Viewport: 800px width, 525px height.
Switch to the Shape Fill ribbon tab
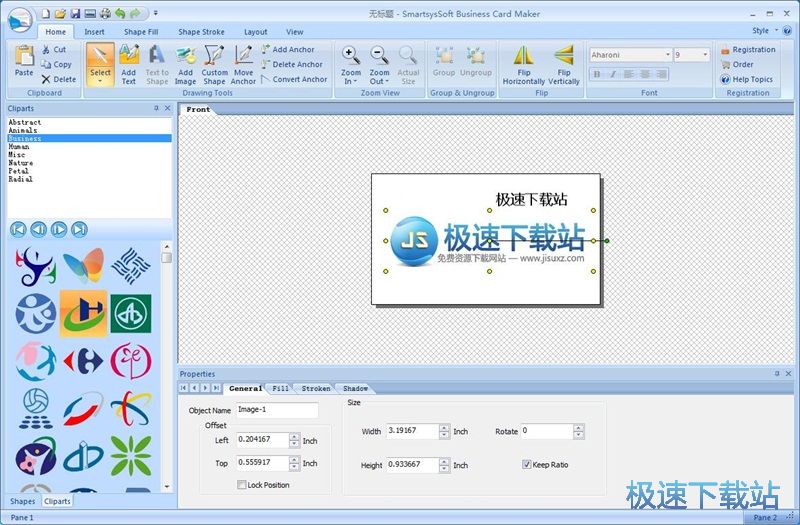pyautogui.click(x=141, y=32)
